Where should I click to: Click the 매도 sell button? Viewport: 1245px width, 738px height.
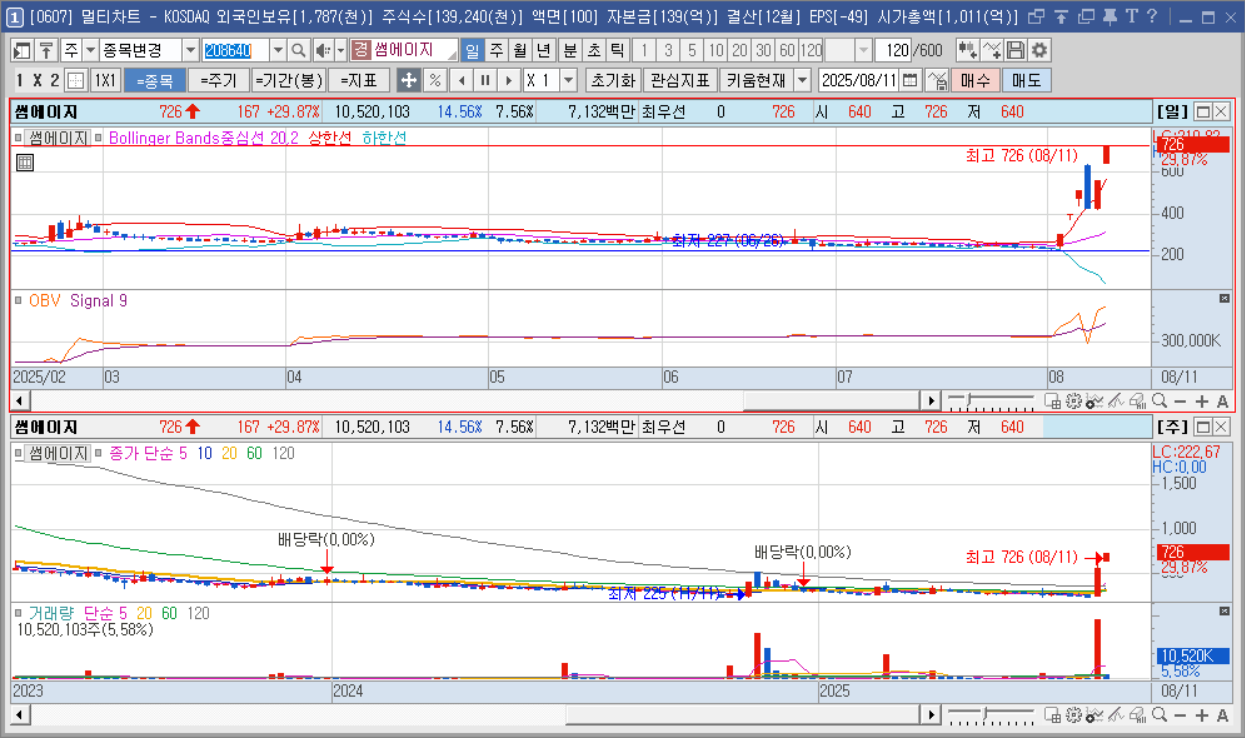coord(1026,80)
